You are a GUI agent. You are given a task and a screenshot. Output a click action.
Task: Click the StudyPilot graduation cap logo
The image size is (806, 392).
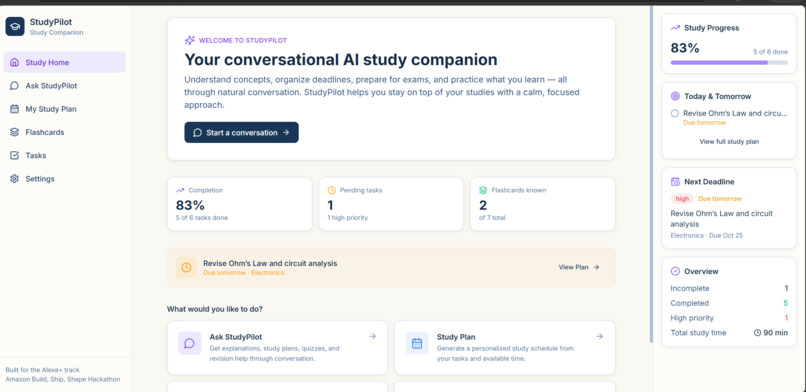coord(15,27)
